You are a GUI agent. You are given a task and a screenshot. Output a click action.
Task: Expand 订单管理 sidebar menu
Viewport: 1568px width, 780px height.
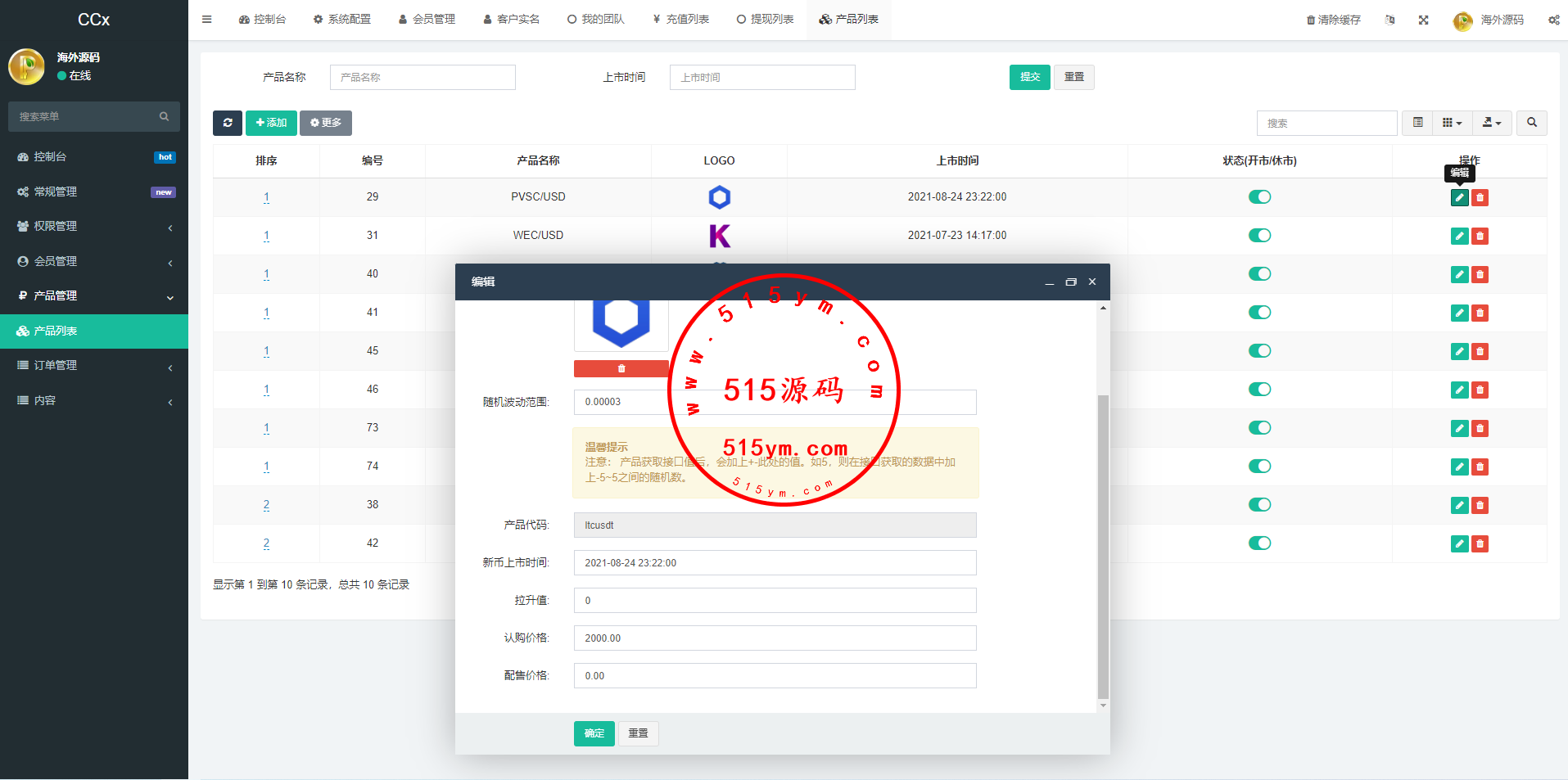(x=94, y=366)
